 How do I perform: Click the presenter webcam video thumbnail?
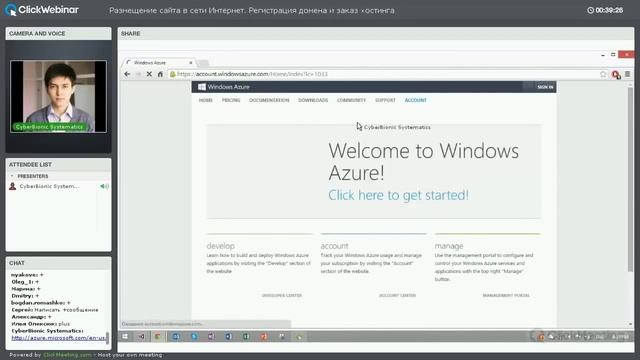click(58, 96)
